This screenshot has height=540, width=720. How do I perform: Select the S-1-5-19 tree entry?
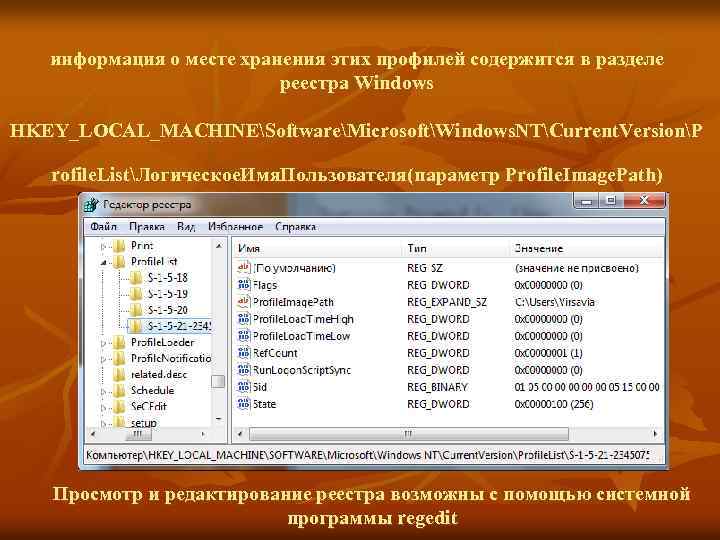[168, 294]
